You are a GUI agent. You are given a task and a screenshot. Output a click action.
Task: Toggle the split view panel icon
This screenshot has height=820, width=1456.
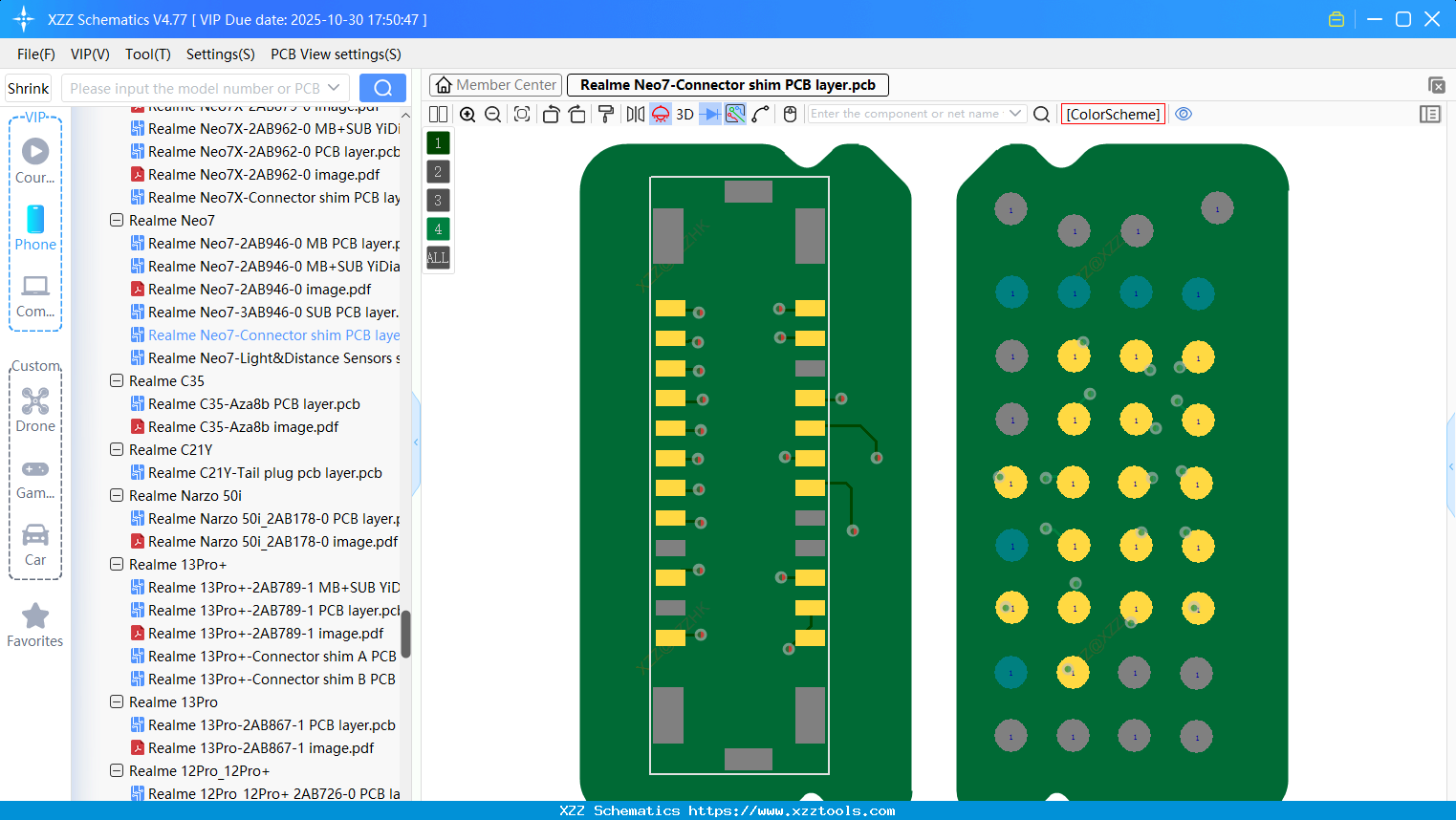[x=438, y=115]
